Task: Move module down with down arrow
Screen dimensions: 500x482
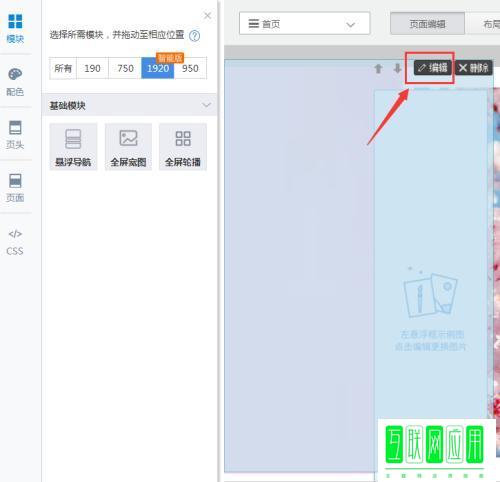Action: (397, 69)
